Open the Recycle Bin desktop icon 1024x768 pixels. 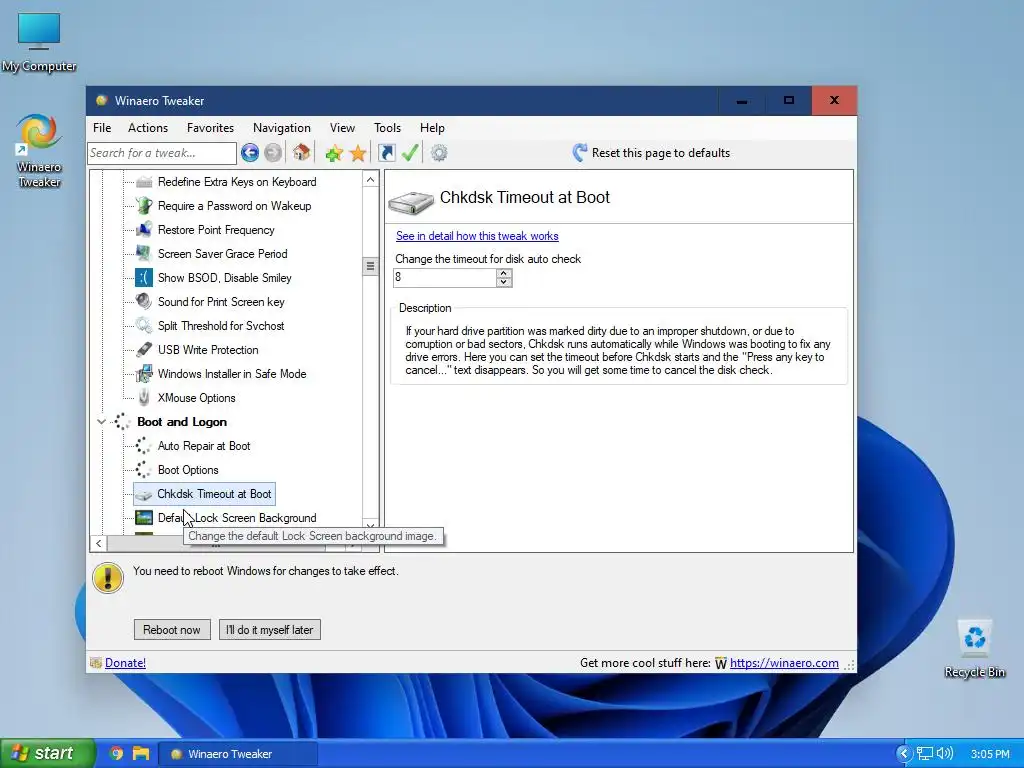click(974, 648)
